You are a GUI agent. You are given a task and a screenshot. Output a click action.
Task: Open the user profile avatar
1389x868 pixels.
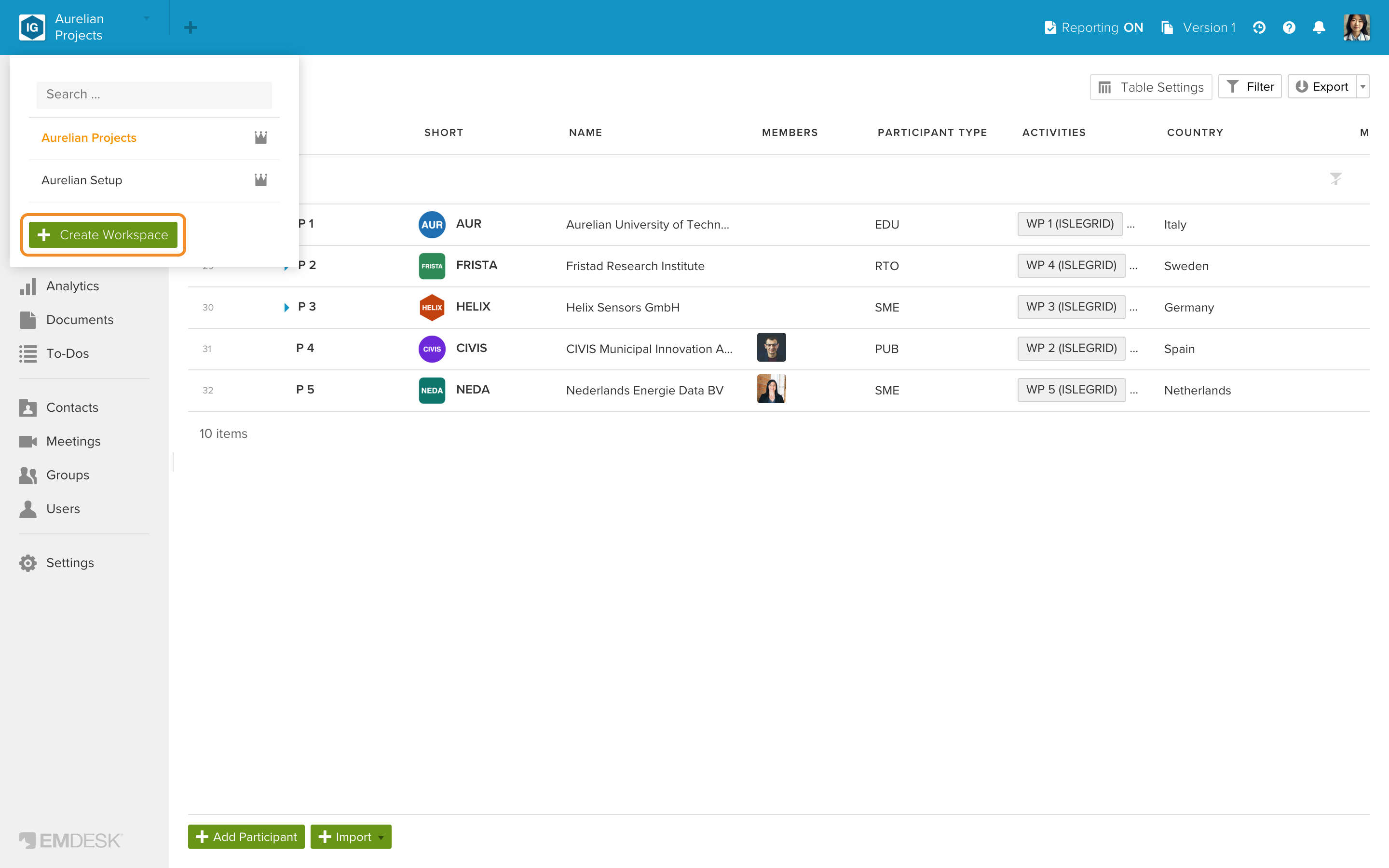tap(1356, 27)
